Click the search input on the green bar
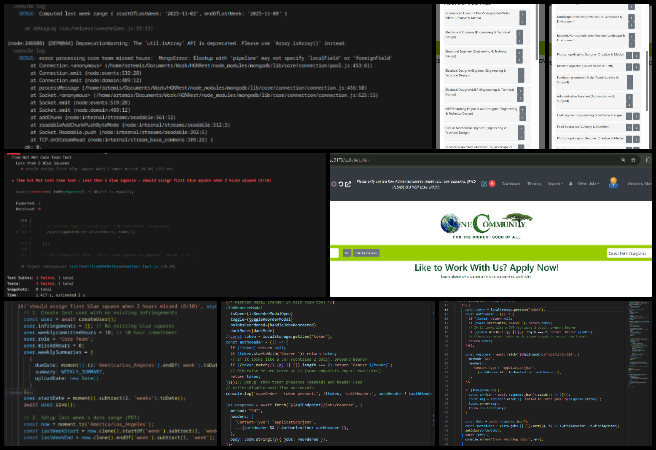The image size is (656, 450). pyautogui.click(x=334, y=253)
